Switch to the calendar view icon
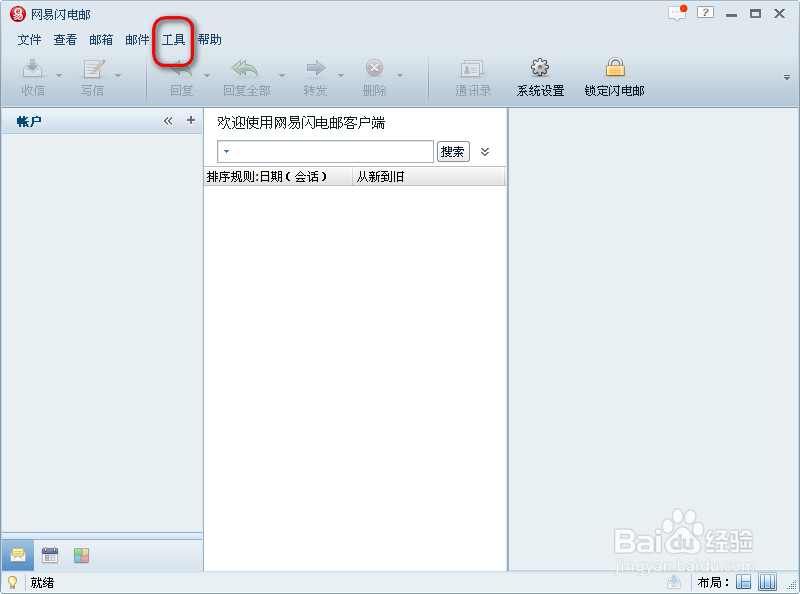800x594 pixels. tap(50, 555)
